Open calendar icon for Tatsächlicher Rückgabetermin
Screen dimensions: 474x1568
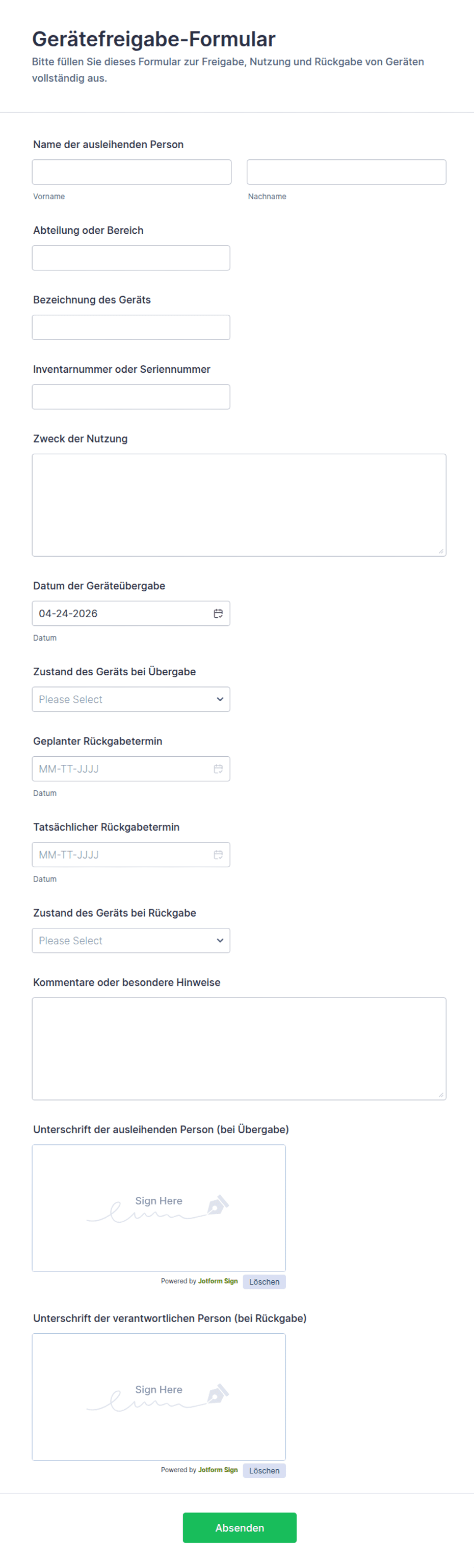click(218, 855)
